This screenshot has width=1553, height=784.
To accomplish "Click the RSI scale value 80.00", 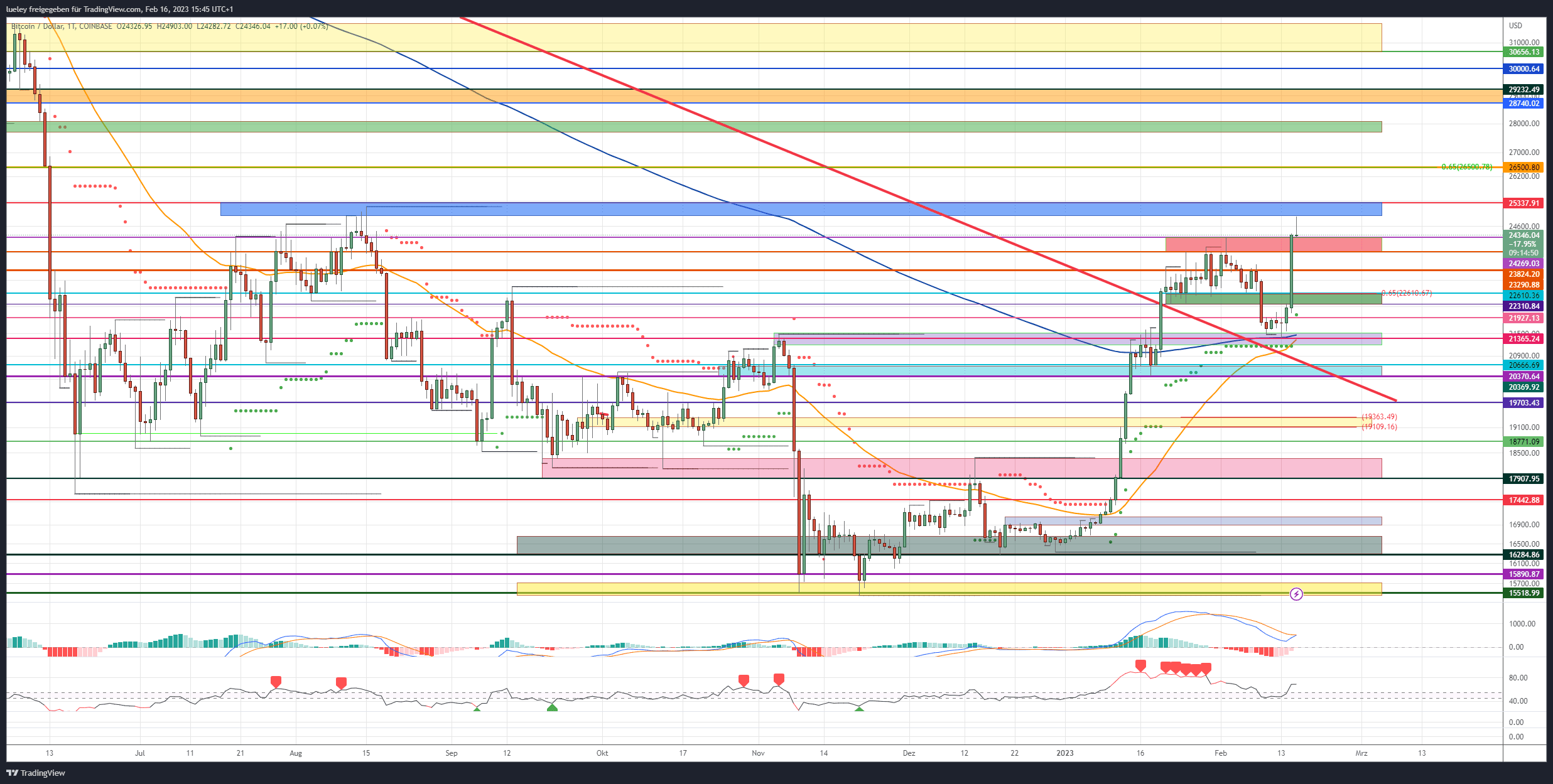I will click(1518, 678).
